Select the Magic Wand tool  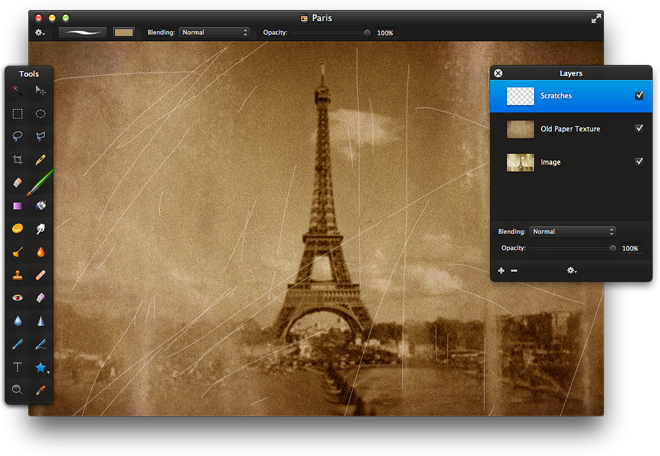tap(17, 90)
